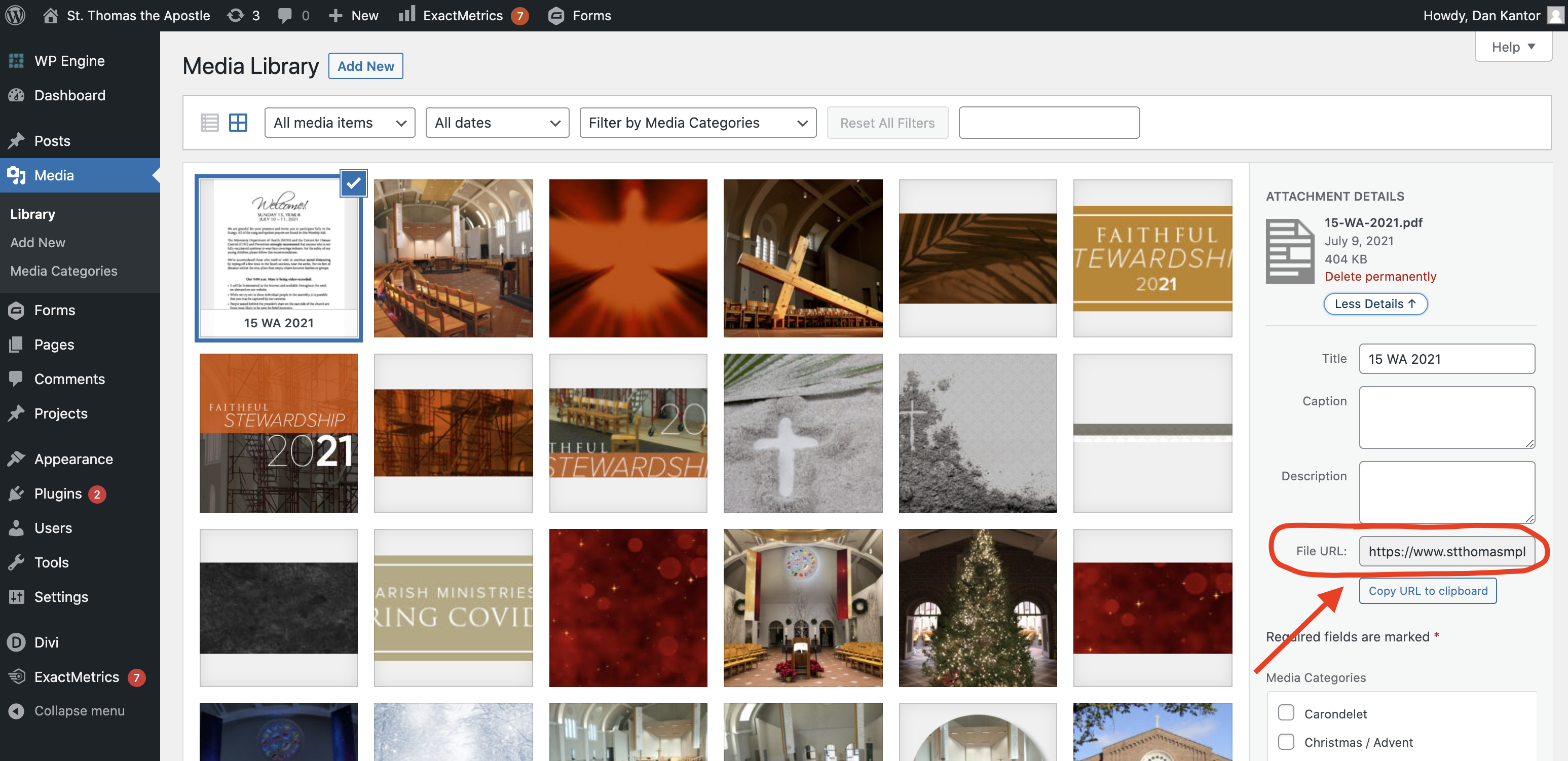The height and width of the screenshot is (761, 1568).
Task: Open the All dates dropdown
Action: pyautogui.click(x=497, y=123)
